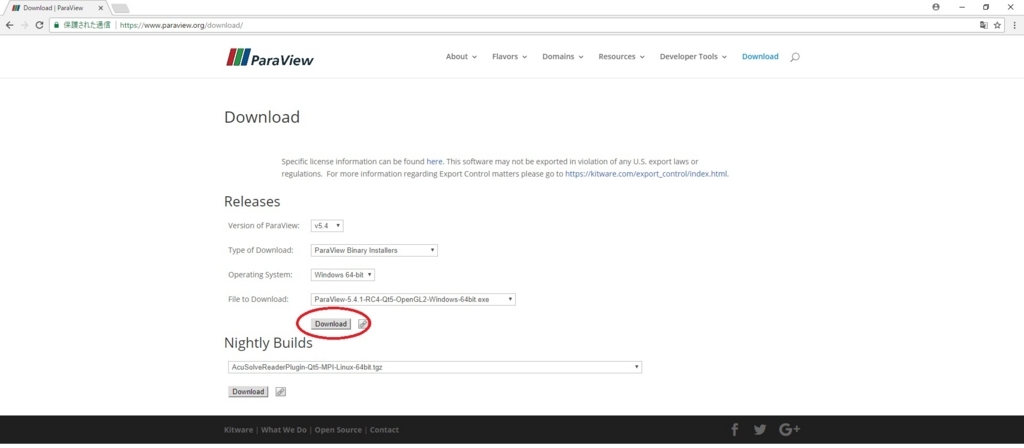
Task: Open the Download nav item
Action: pos(760,57)
